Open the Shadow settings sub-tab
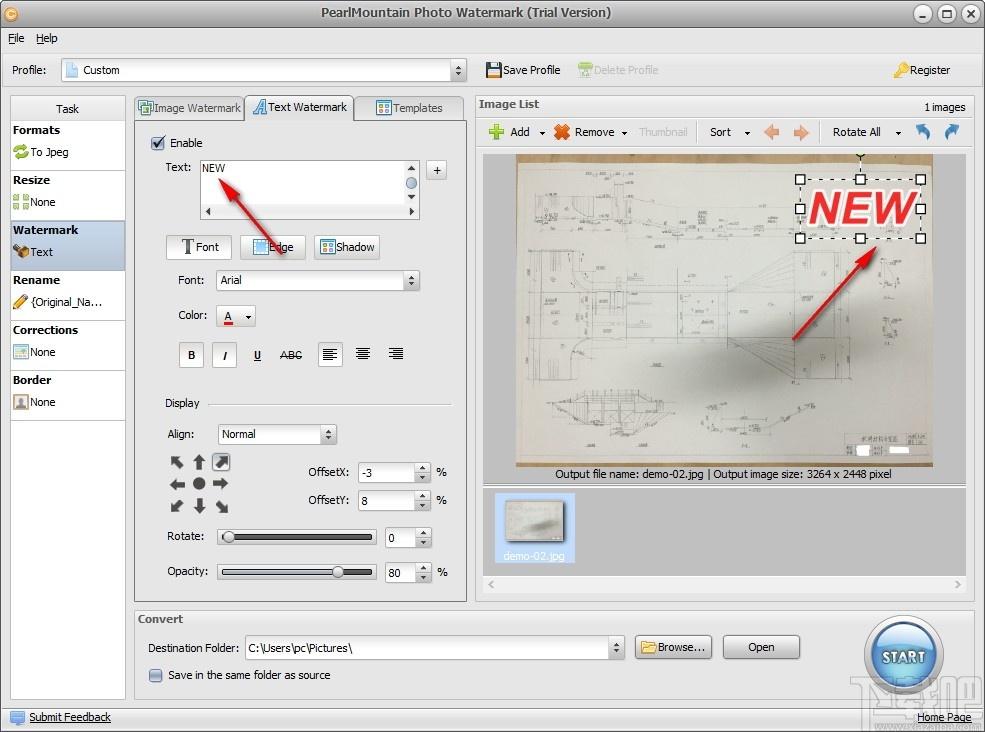 (347, 247)
